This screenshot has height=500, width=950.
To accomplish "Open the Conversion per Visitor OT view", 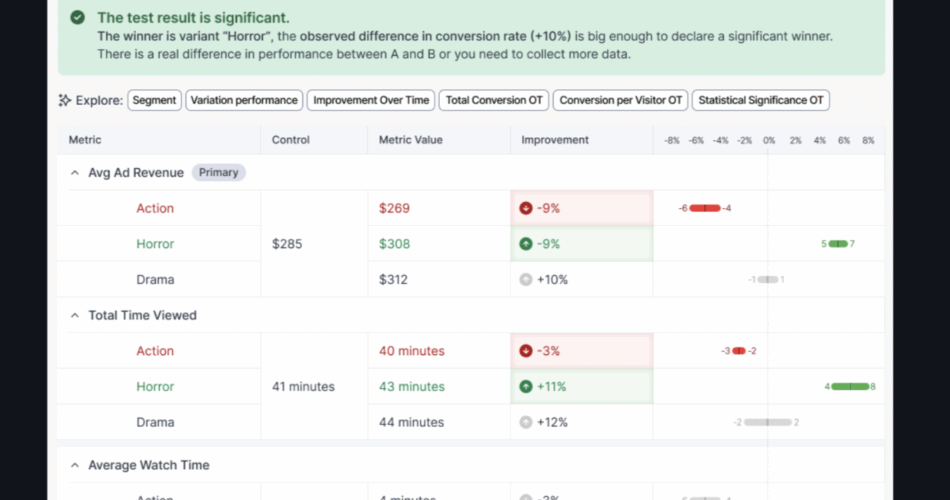I will 620,100.
